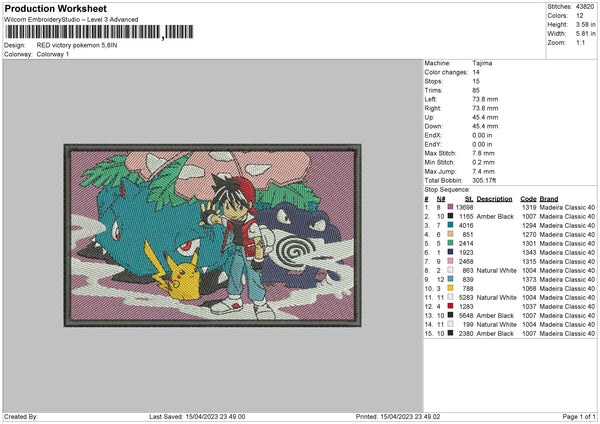Click the Page 1 of 1 indicator
Image resolution: width=600 pixels, height=424 pixels.
[x=579, y=416]
